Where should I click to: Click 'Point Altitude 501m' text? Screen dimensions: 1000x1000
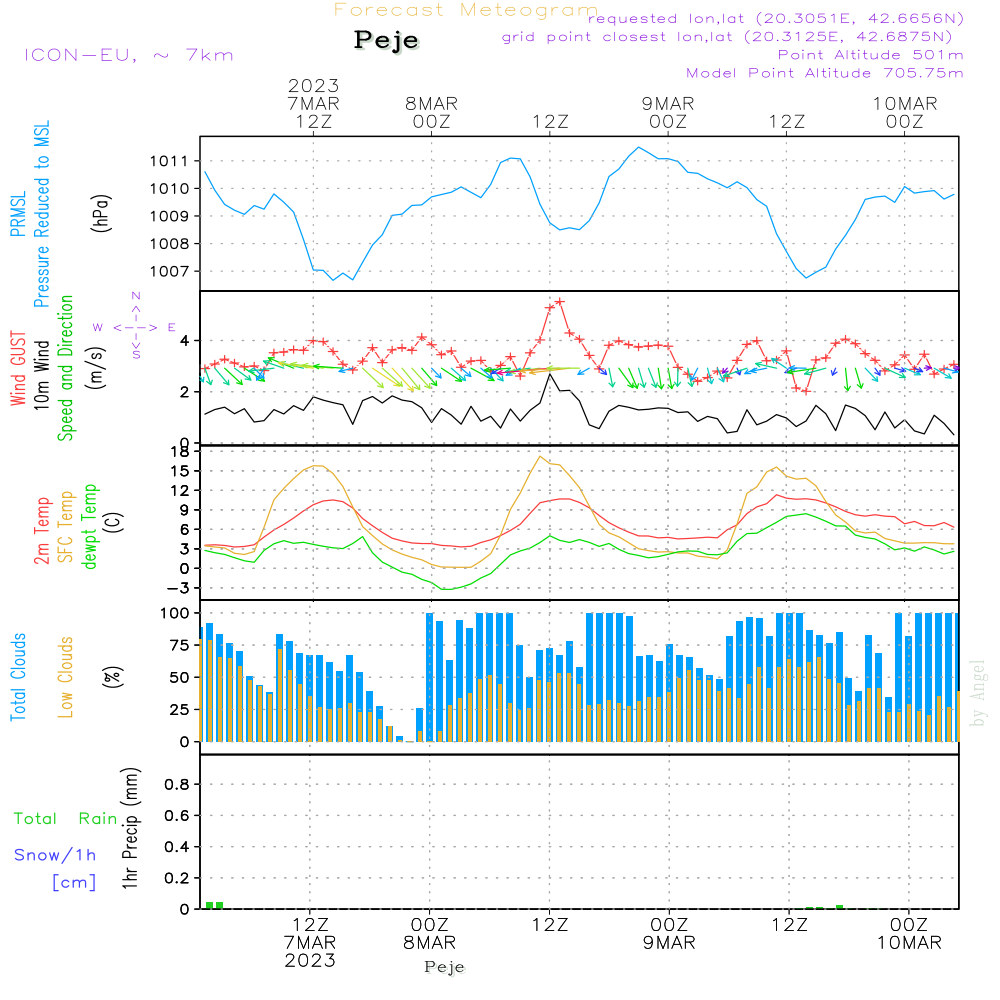871,55
